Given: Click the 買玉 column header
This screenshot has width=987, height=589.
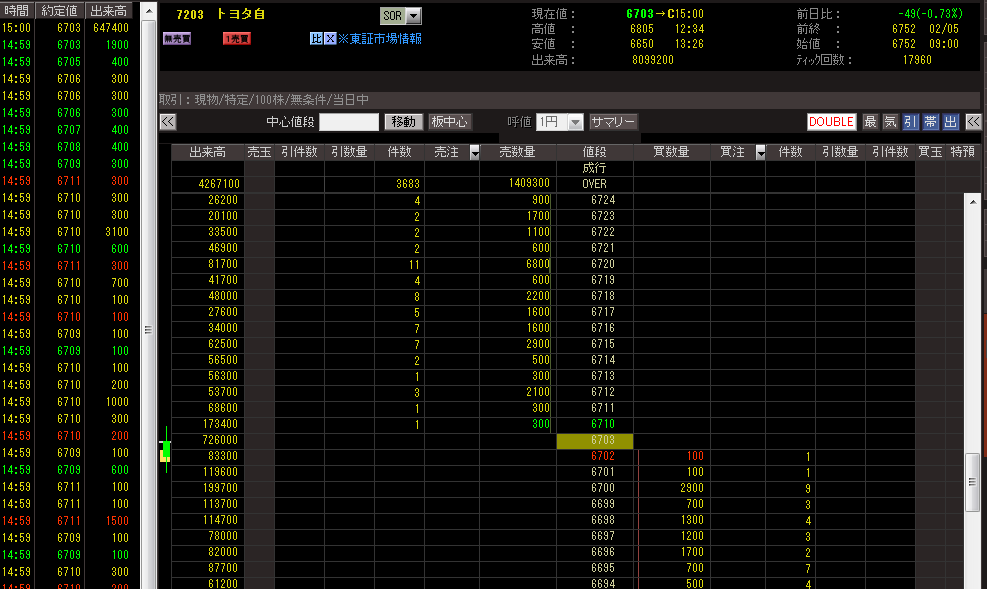Looking at the screenshot, I should pyautogui.click(x=930, y=152).
